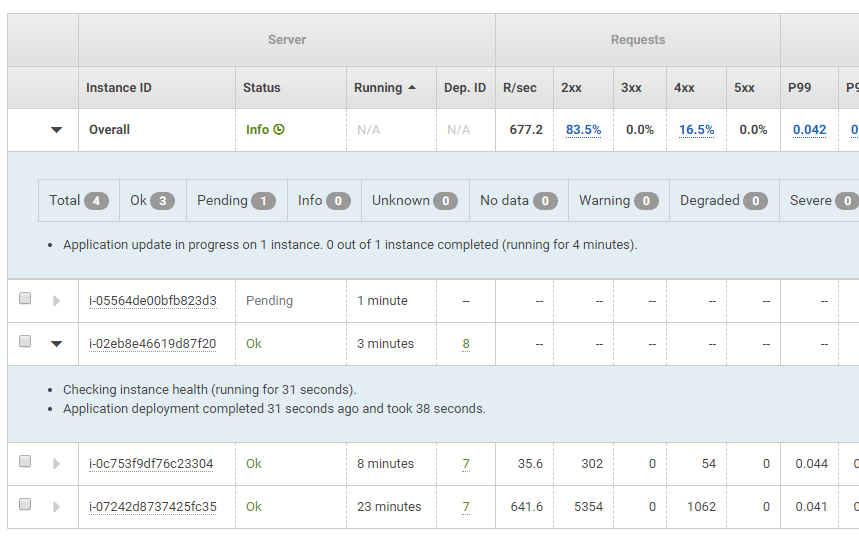Click the 1062 4xx count
This screenshot has height=539, width=859.
pos(701,507)
